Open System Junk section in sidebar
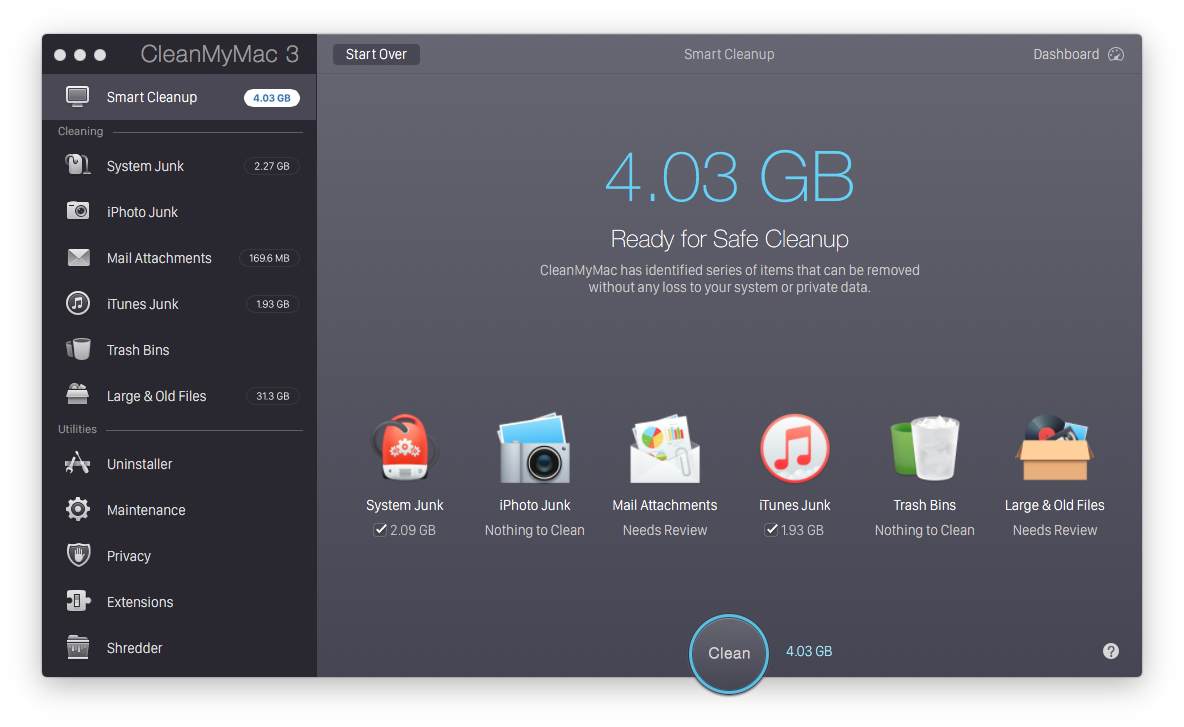This screenshot has width=1184, height=727. tap(180, 165)
